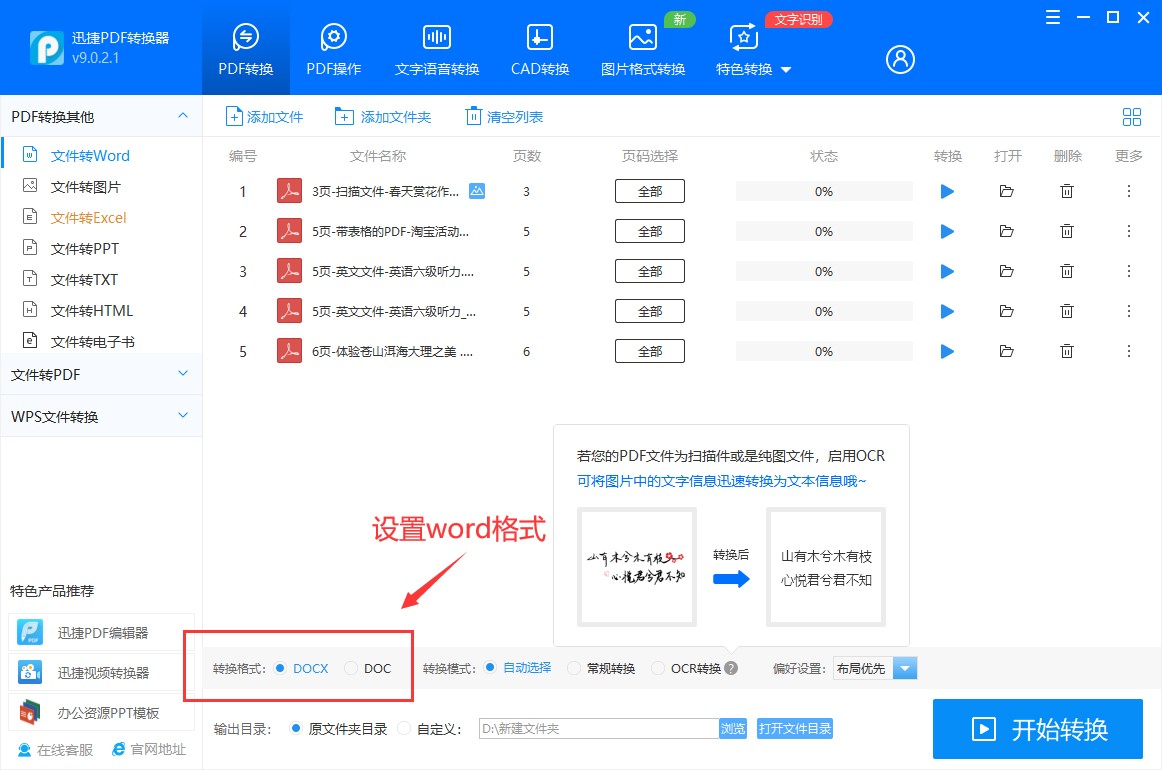Click the progress bar of the first file
Viewport: 1162px width, 770px height.
823,190
